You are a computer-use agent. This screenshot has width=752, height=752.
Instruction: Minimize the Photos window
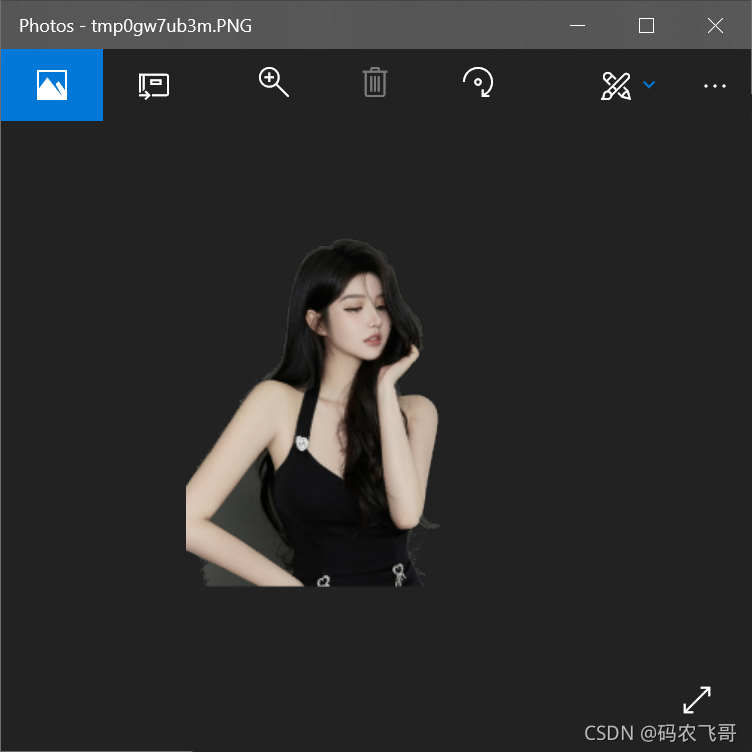point(577,25)
